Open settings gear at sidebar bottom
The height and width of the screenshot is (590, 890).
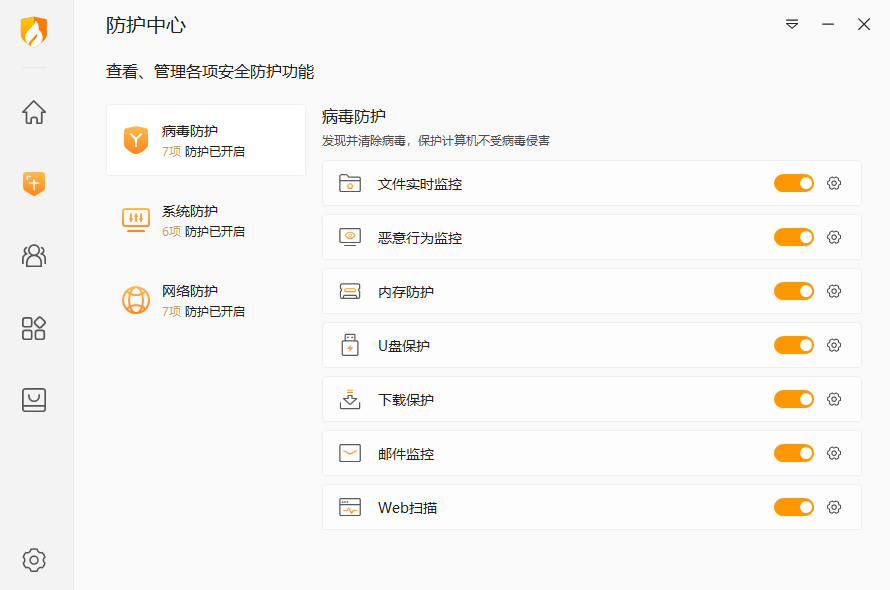34,559
